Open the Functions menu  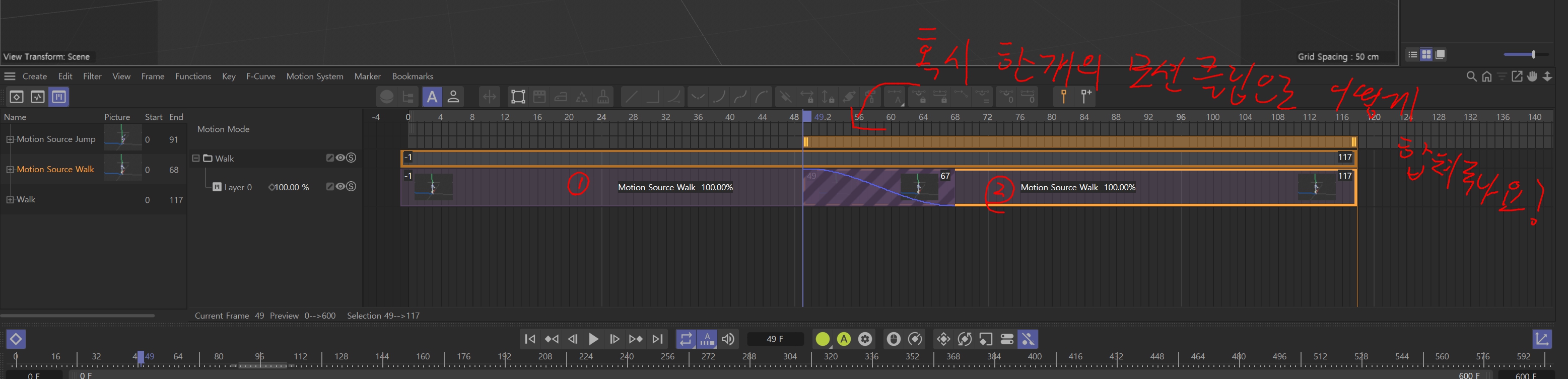[193, 76]
